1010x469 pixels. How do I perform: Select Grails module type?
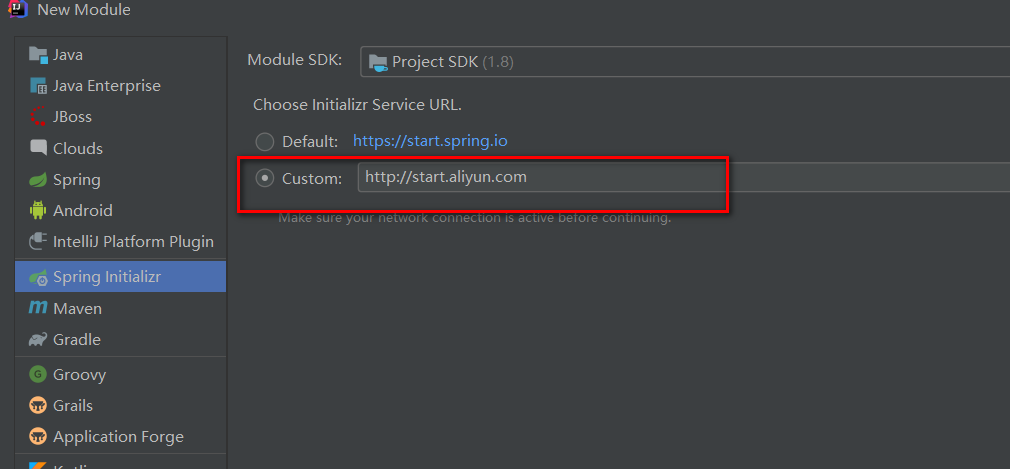point(120,406)
